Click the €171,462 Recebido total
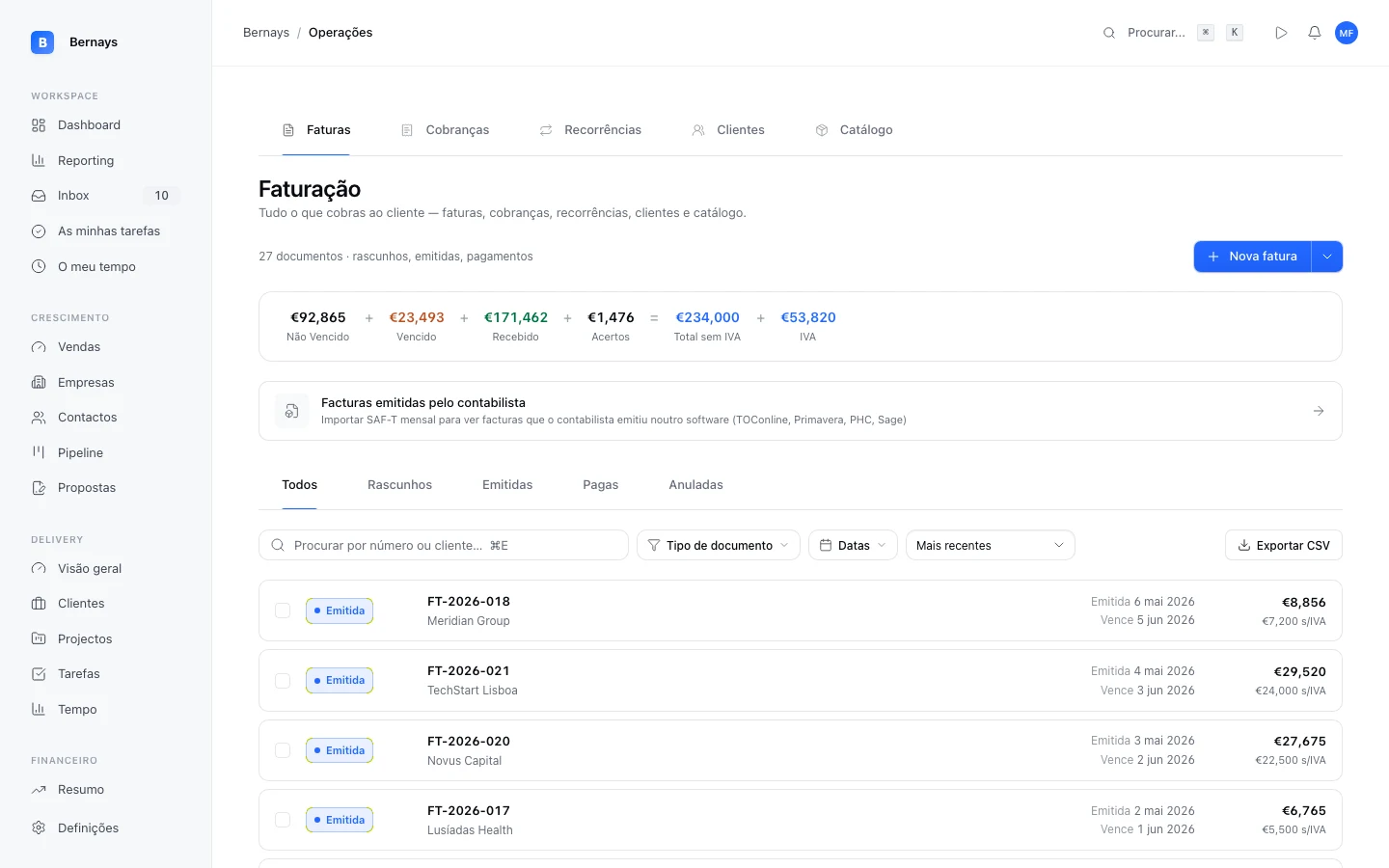 (516, 317)
